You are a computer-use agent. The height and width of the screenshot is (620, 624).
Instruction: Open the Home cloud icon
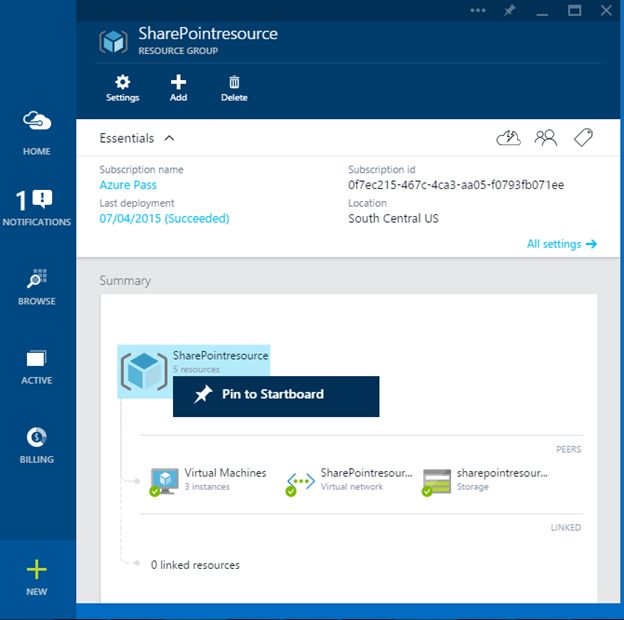pyautogui.click(x=37, y=121)
